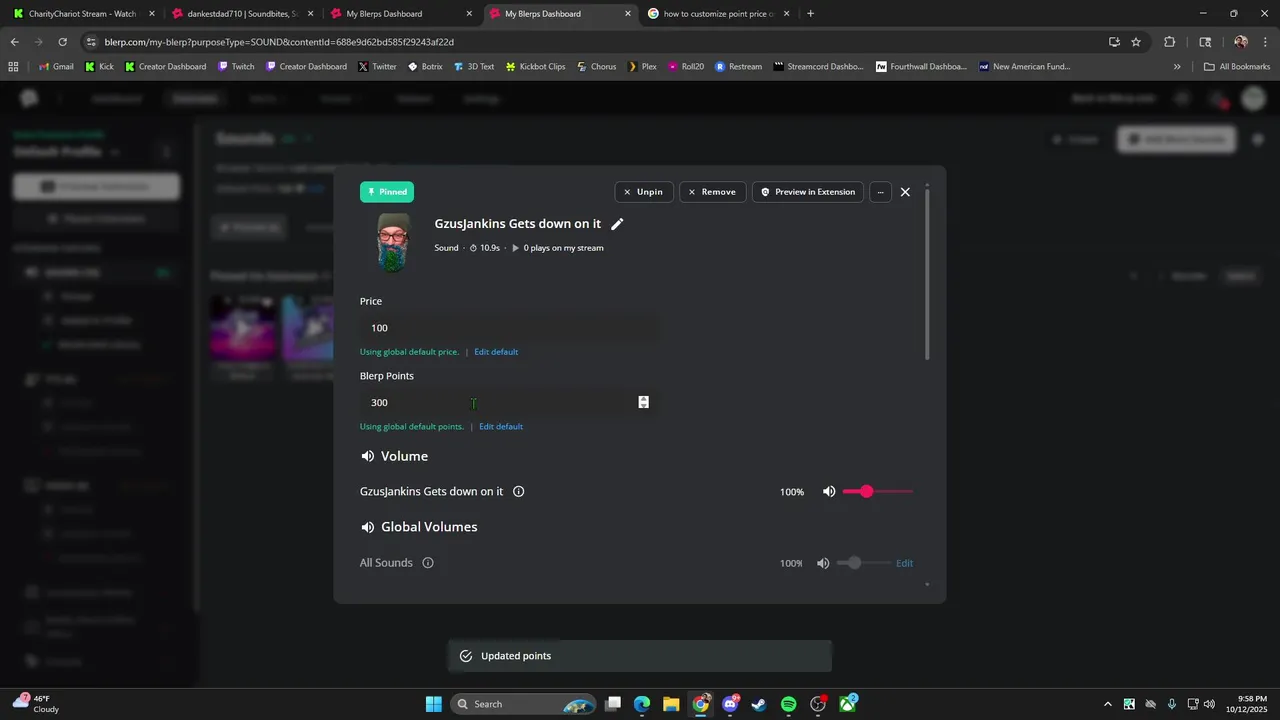Open the New American Funding bookmark
The height and width of the screenshot is (720, 1280).
(1025, 67)
